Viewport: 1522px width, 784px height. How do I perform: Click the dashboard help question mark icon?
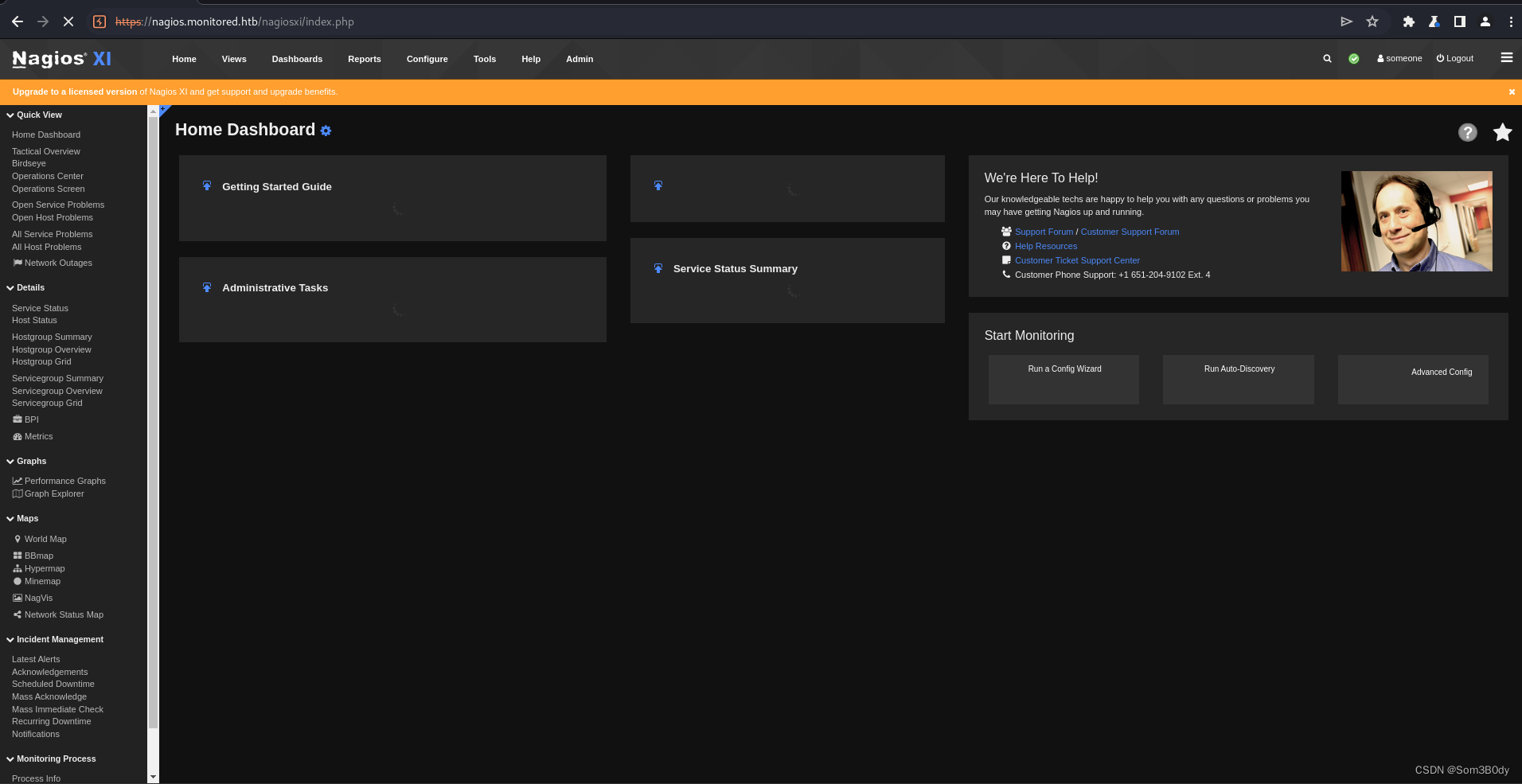click(x=1467, y=132)
